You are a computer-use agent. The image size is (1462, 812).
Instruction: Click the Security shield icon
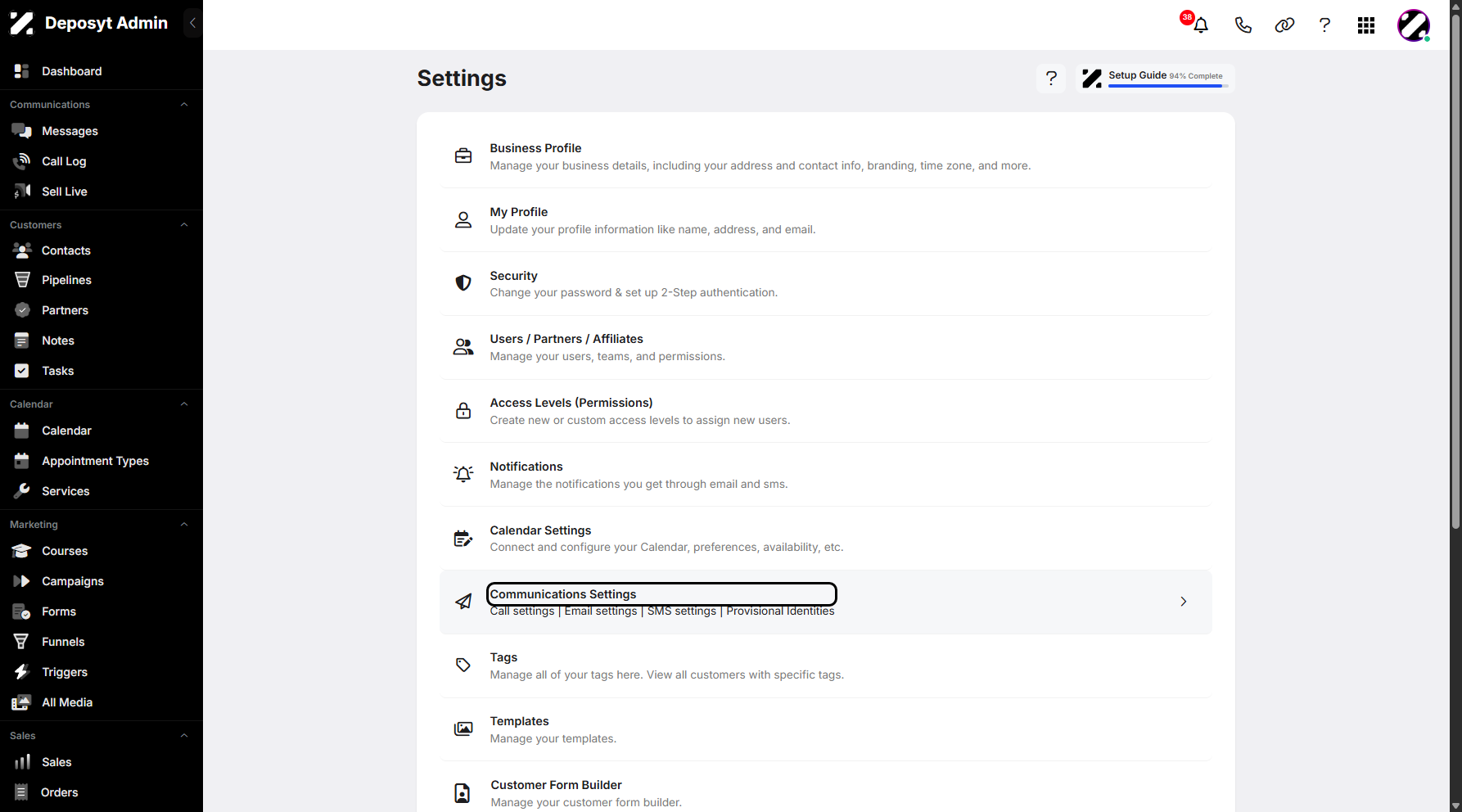coord(463,283)
